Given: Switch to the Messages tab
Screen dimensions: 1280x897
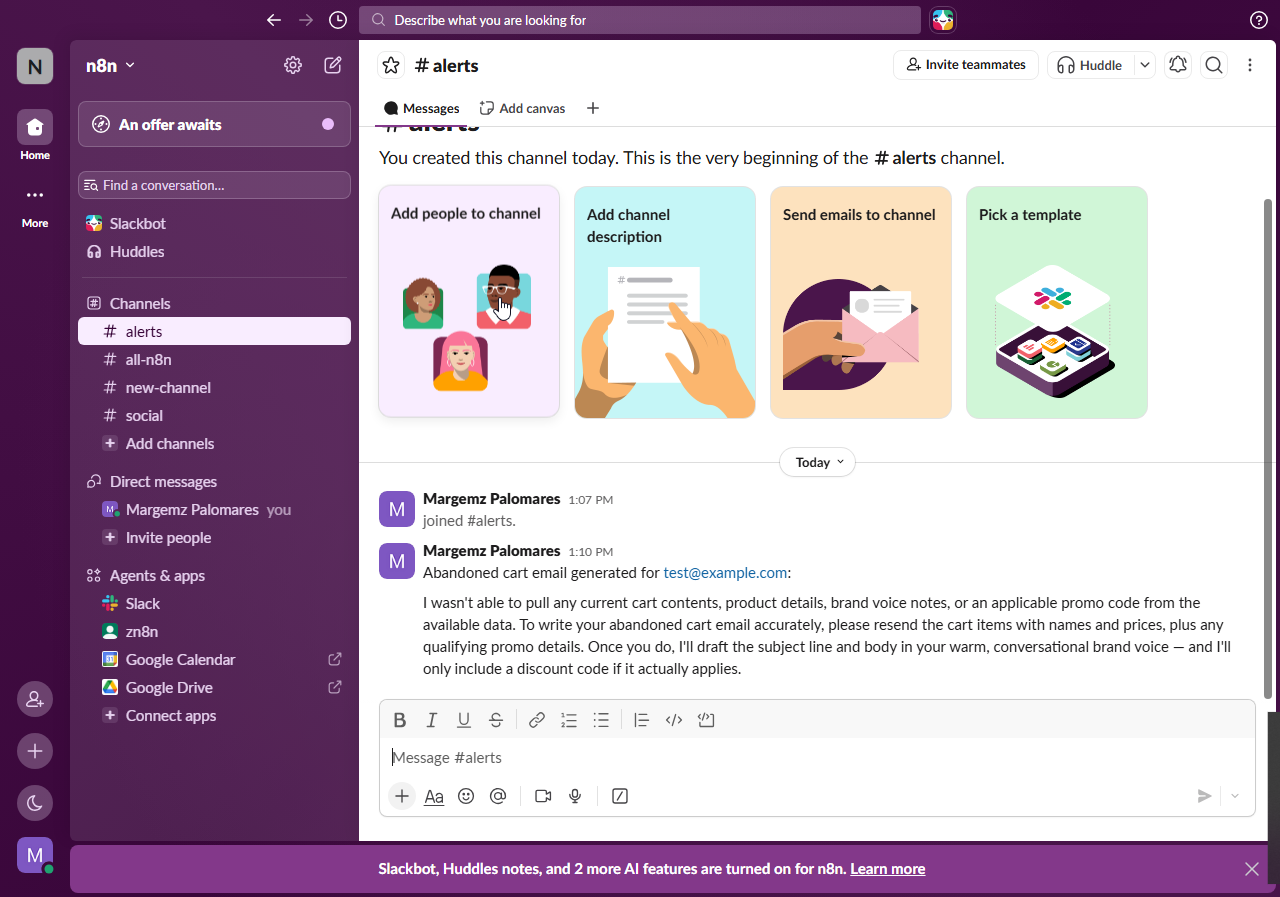Looking at the screenshot, I should click(x=422, y=108).
